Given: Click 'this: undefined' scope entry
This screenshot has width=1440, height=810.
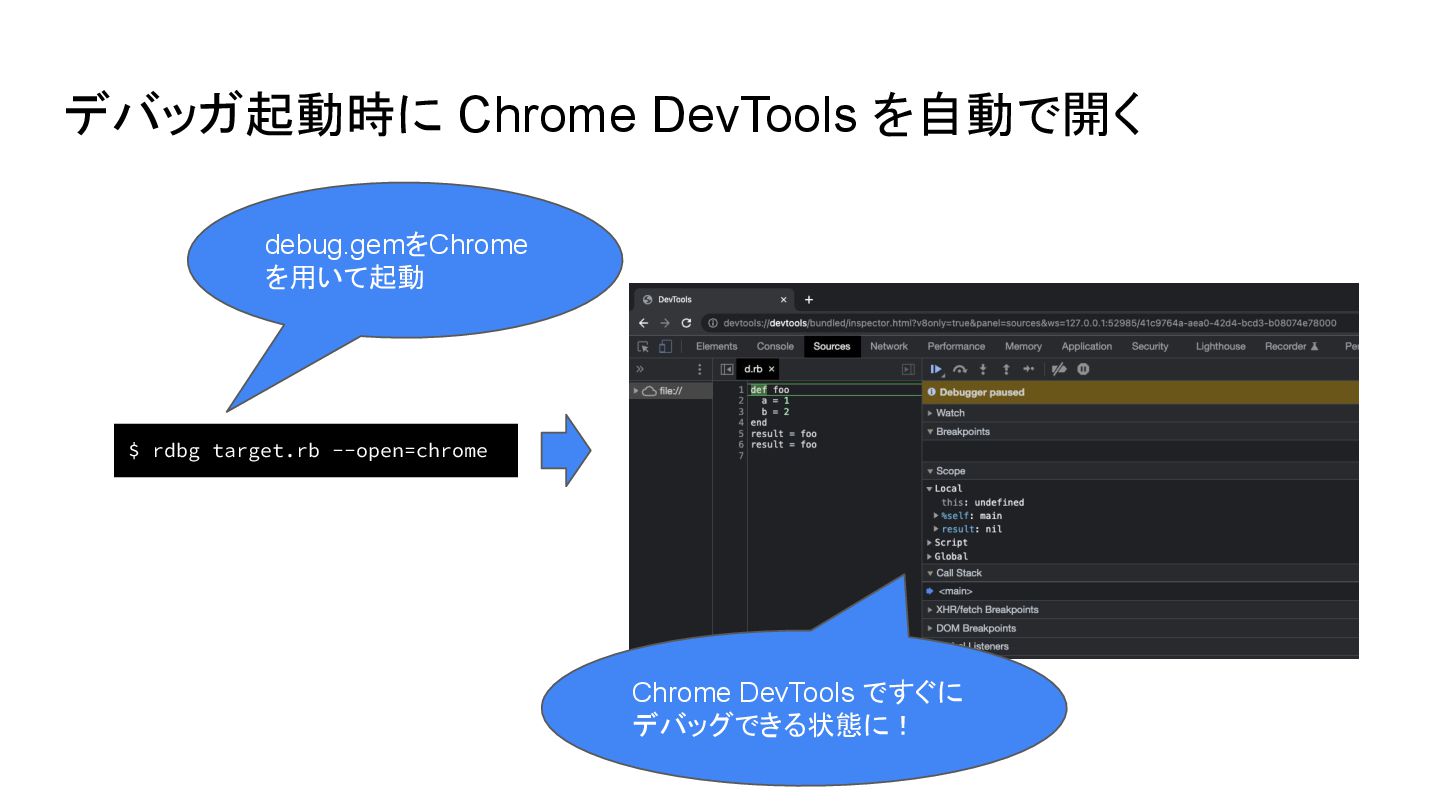Looking at the screenshot, I should (982, 502).
